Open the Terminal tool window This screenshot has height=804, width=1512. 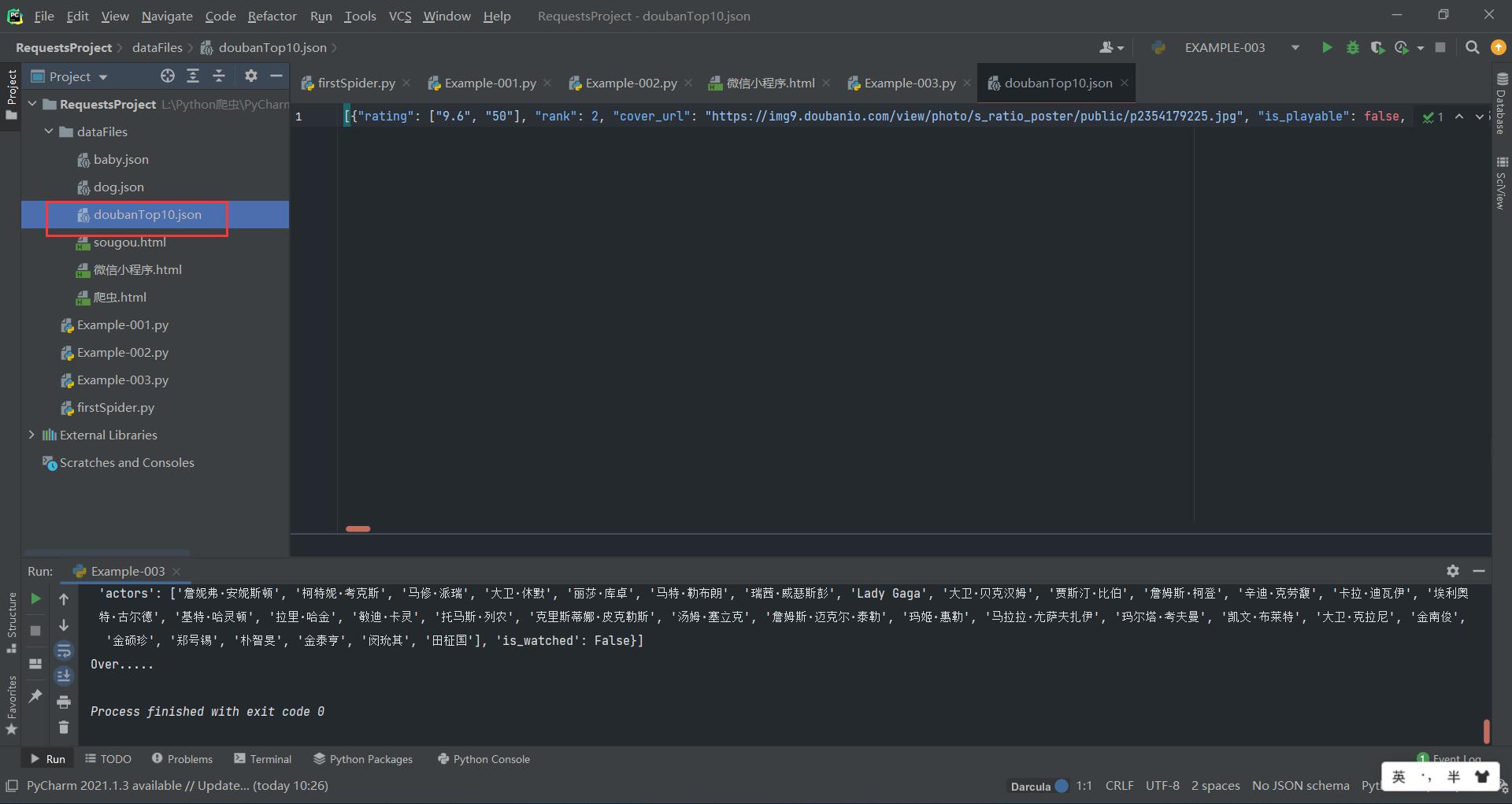click(x=263, y=759)
